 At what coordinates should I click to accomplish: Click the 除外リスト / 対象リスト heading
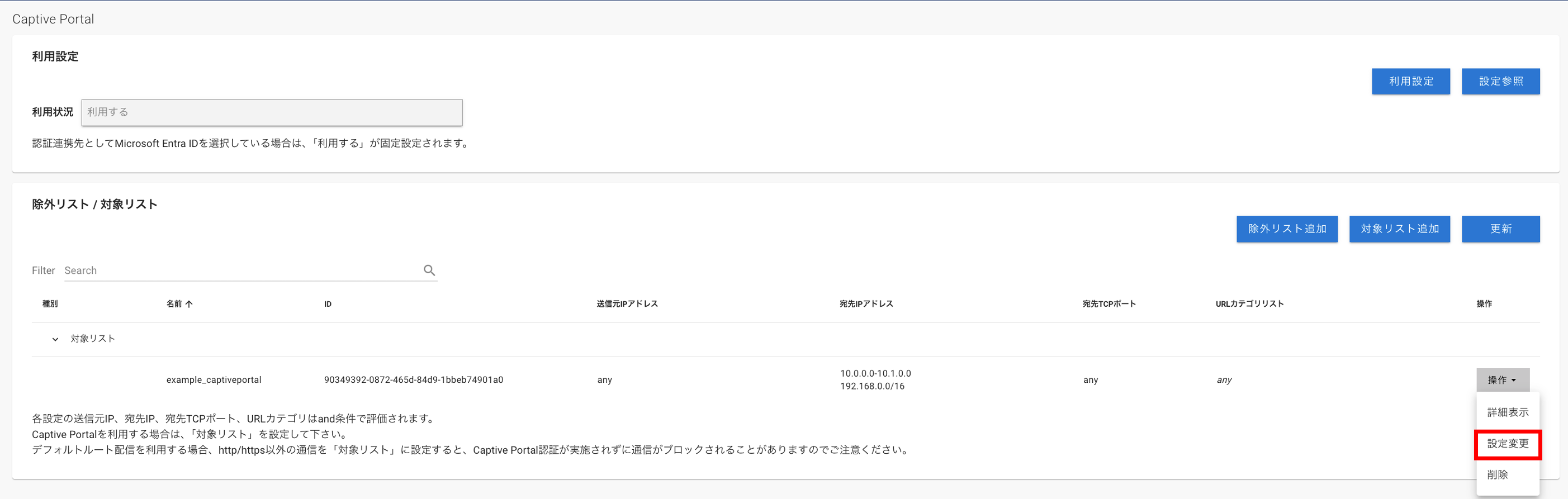point(94,205)
